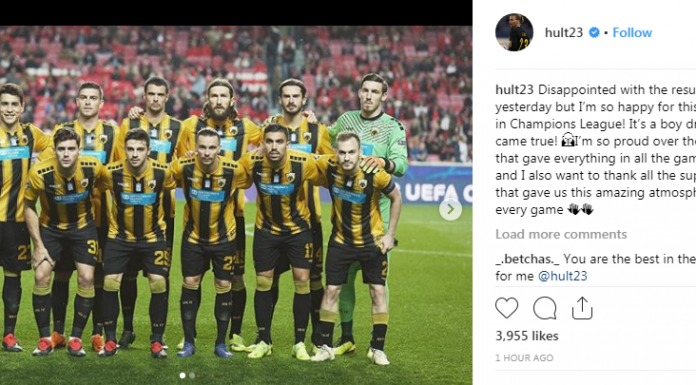Select the first carousel dot indicator

(x=182, y=375)
